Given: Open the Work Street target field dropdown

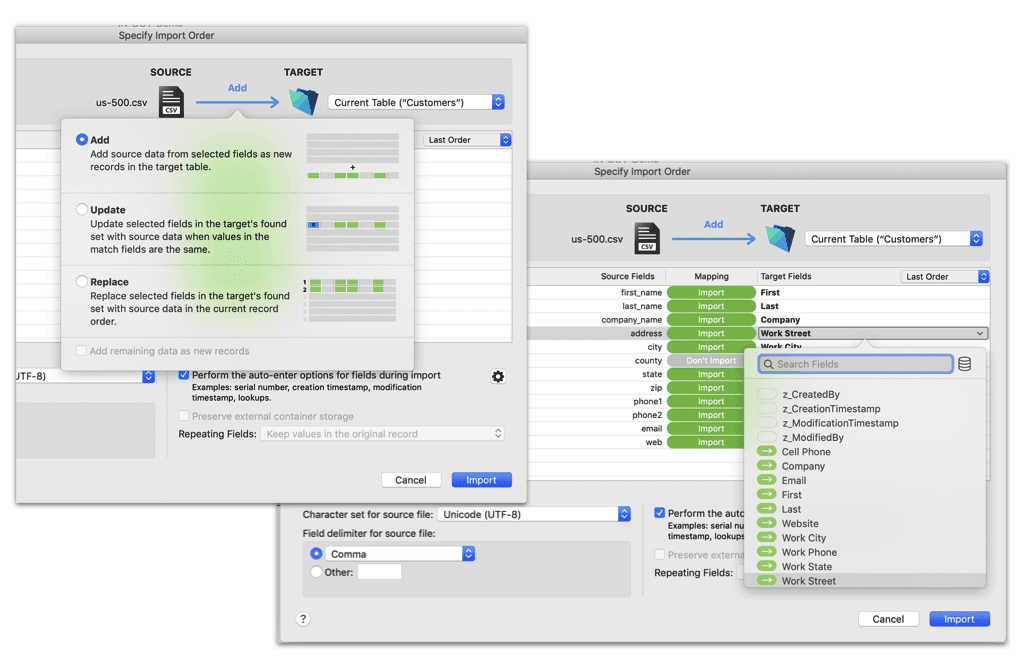Looking at the screenshot, I should [873, 333].
